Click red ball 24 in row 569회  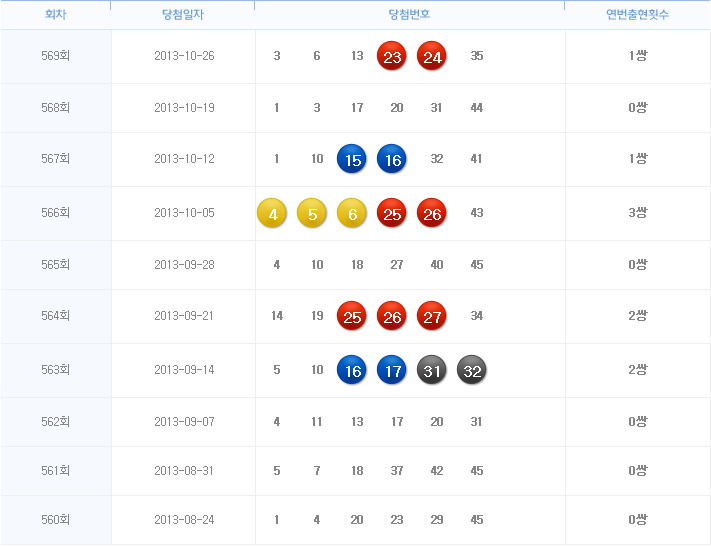click(x=432, y=56)
